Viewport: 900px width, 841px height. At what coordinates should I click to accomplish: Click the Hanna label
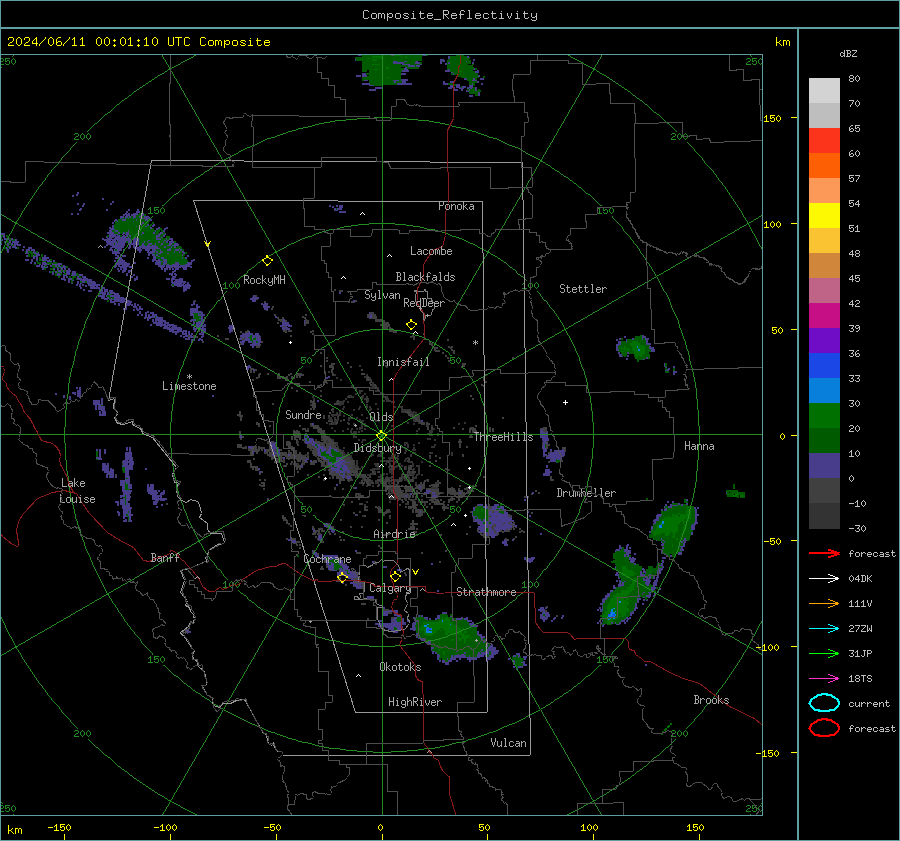(699, 446)
